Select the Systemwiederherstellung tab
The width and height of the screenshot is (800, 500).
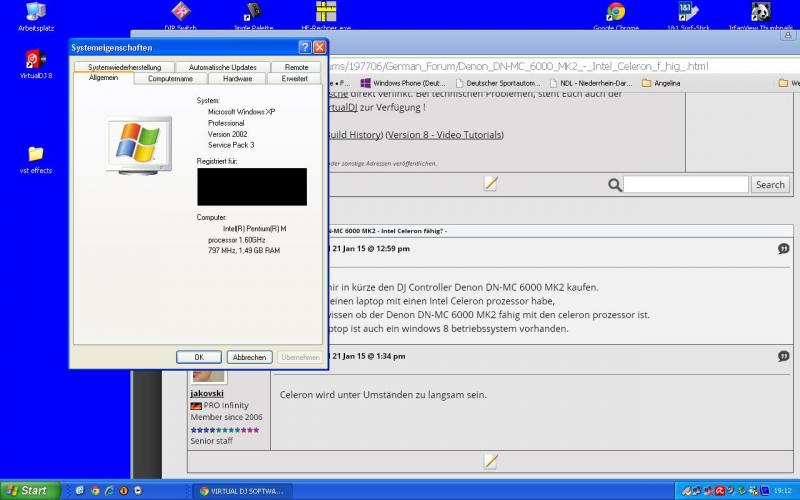tap(124, 67)
